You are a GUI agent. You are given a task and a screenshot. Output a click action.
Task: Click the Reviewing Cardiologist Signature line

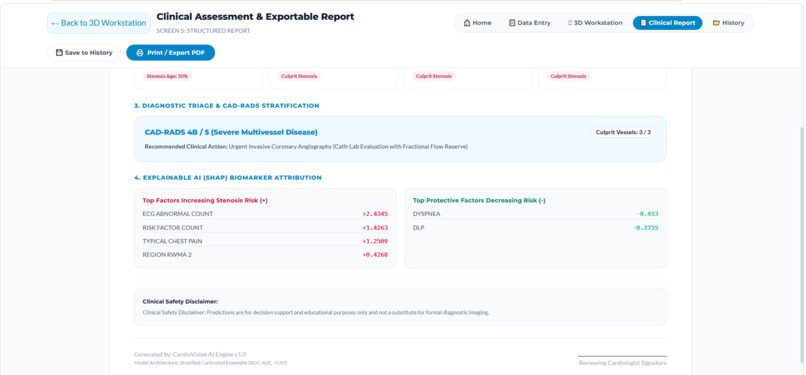pos(622,363)
